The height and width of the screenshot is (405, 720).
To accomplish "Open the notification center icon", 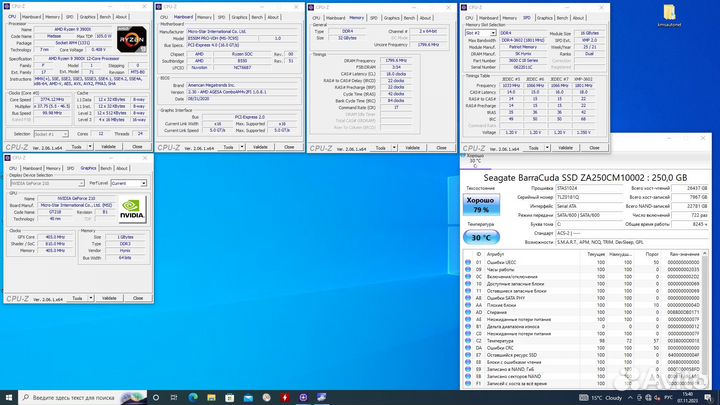I will [709, 398].
